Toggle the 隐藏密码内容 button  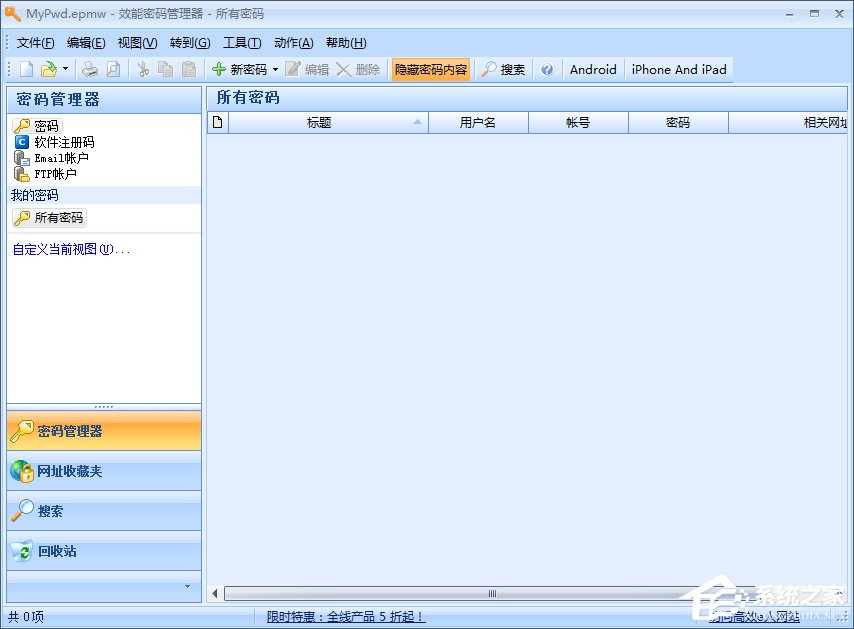[431, 70]
